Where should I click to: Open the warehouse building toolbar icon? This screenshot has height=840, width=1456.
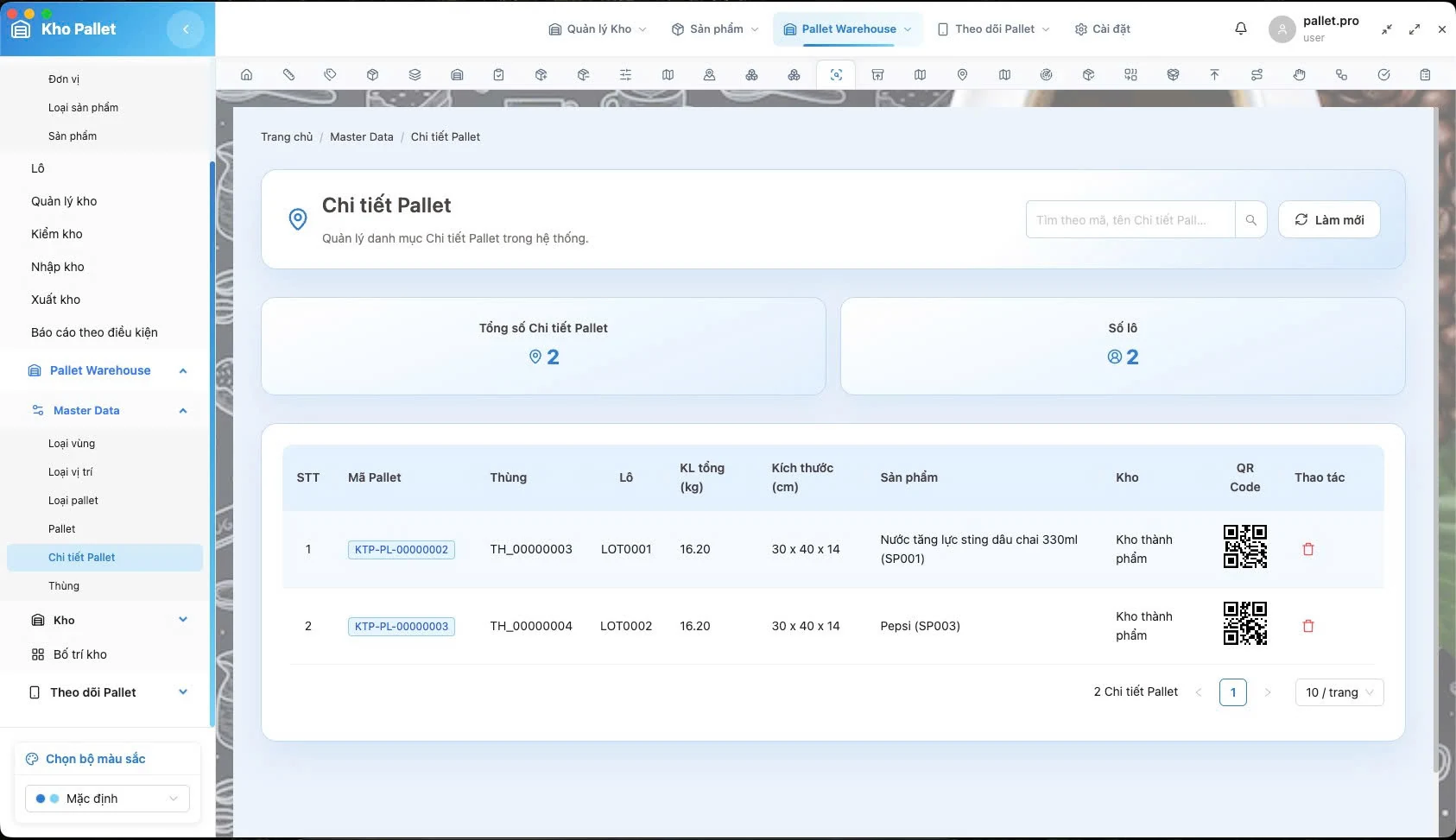457,75
